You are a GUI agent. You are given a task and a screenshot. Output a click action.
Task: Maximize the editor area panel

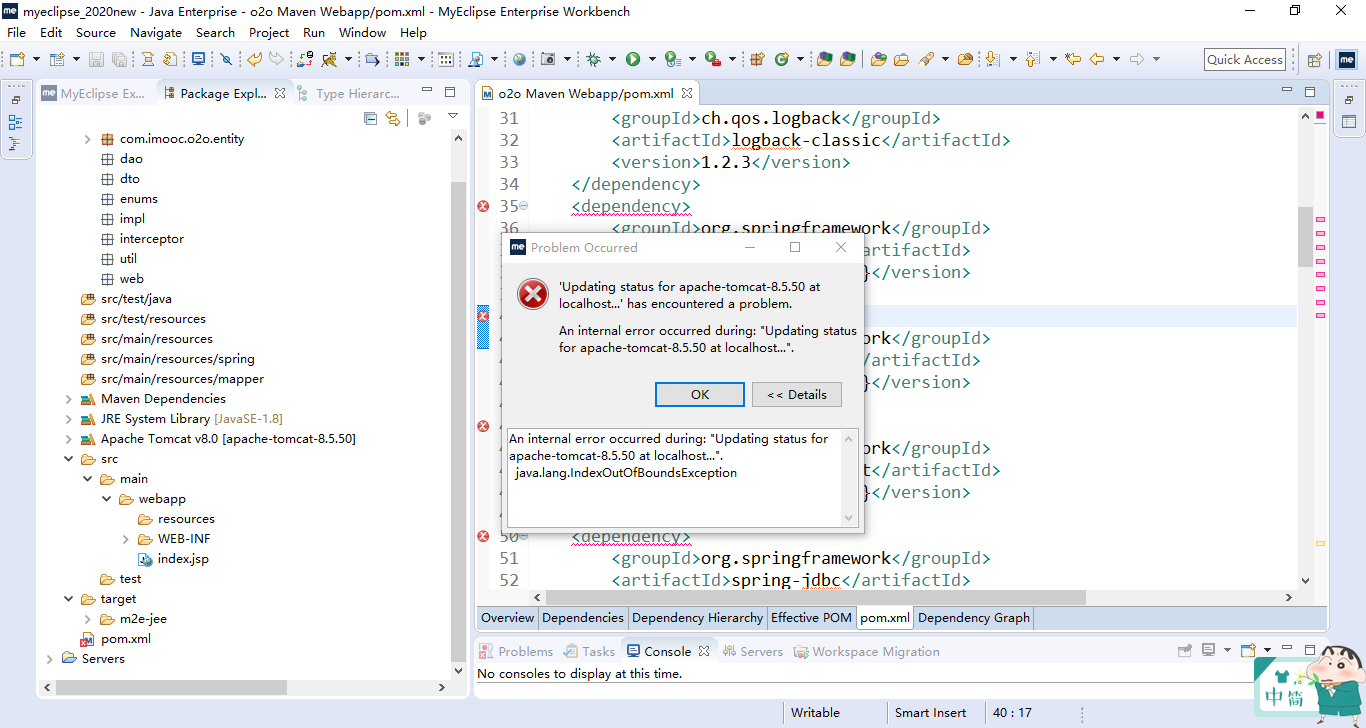(1310, 93)
